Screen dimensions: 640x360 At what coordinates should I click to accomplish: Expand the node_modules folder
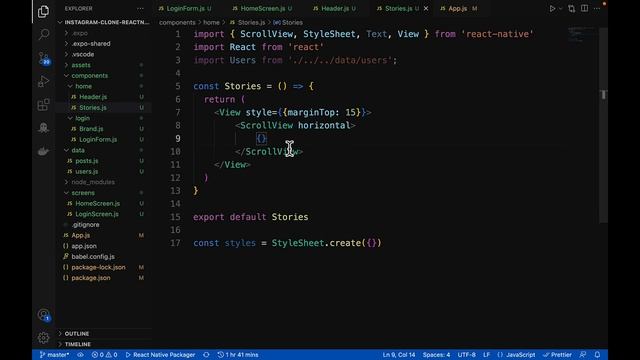(93, 182)
